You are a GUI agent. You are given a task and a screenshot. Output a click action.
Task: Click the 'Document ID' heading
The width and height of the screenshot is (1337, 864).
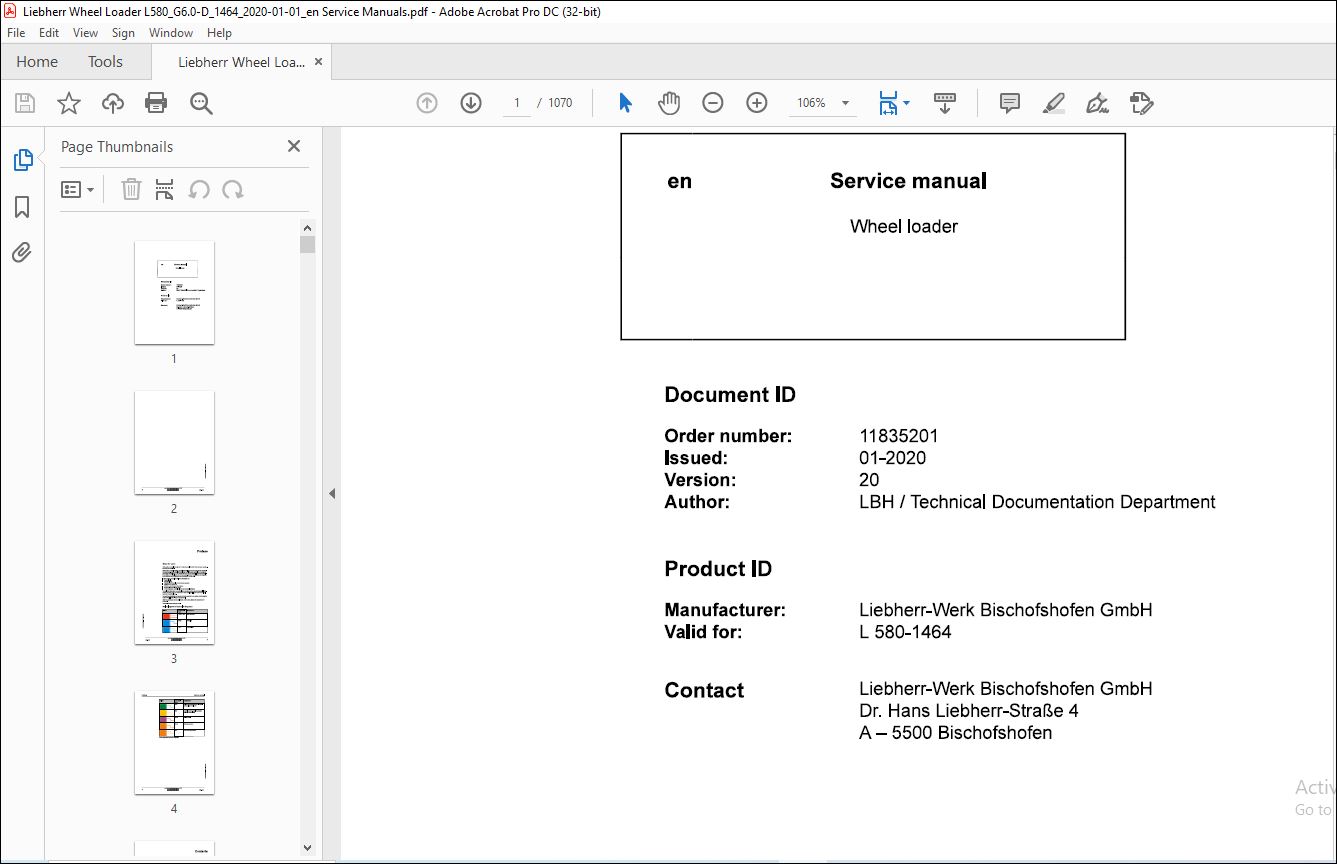pyautogui.click(x=730, y=395)
